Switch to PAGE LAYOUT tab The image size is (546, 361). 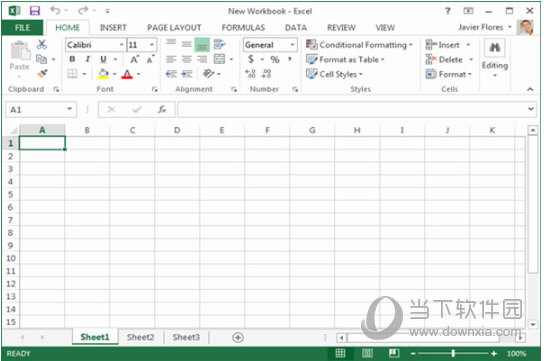point(174,28)
